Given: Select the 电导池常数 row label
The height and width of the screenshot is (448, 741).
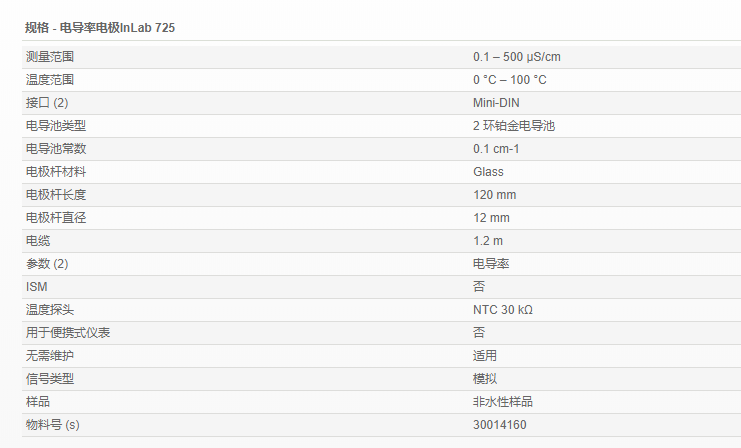Looking at the screenshot, I should click(x=56, y=149).
